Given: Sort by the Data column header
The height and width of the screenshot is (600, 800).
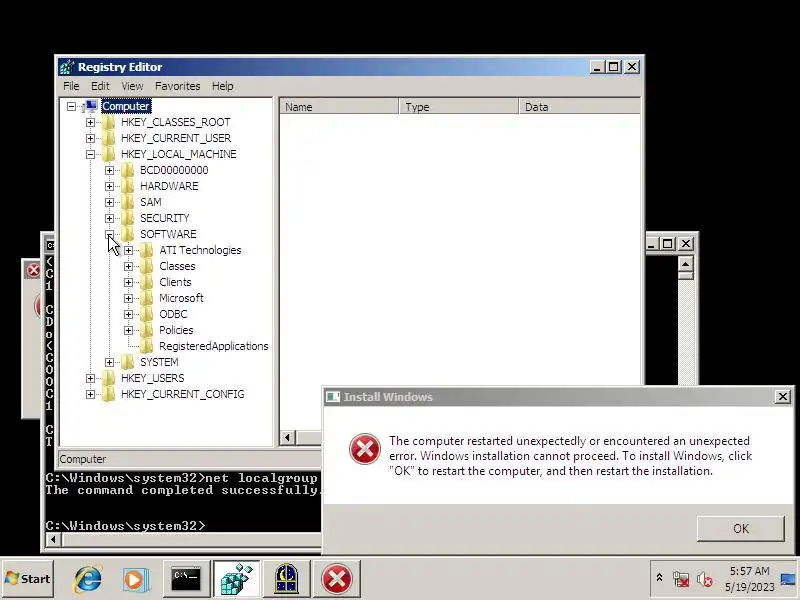Looking at the screenshot, I should (x=580, y=107).
